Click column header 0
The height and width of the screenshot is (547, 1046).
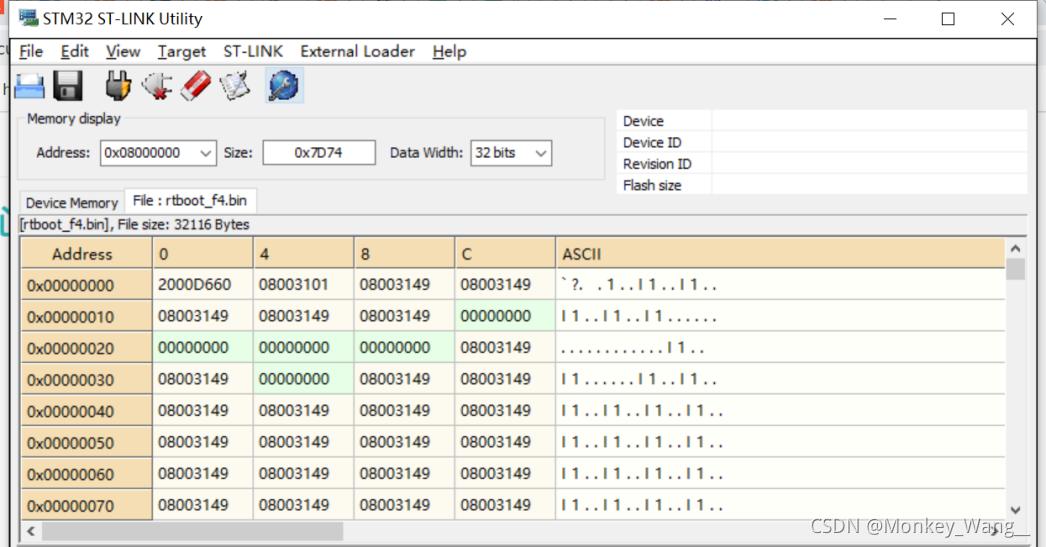[202, 253]
